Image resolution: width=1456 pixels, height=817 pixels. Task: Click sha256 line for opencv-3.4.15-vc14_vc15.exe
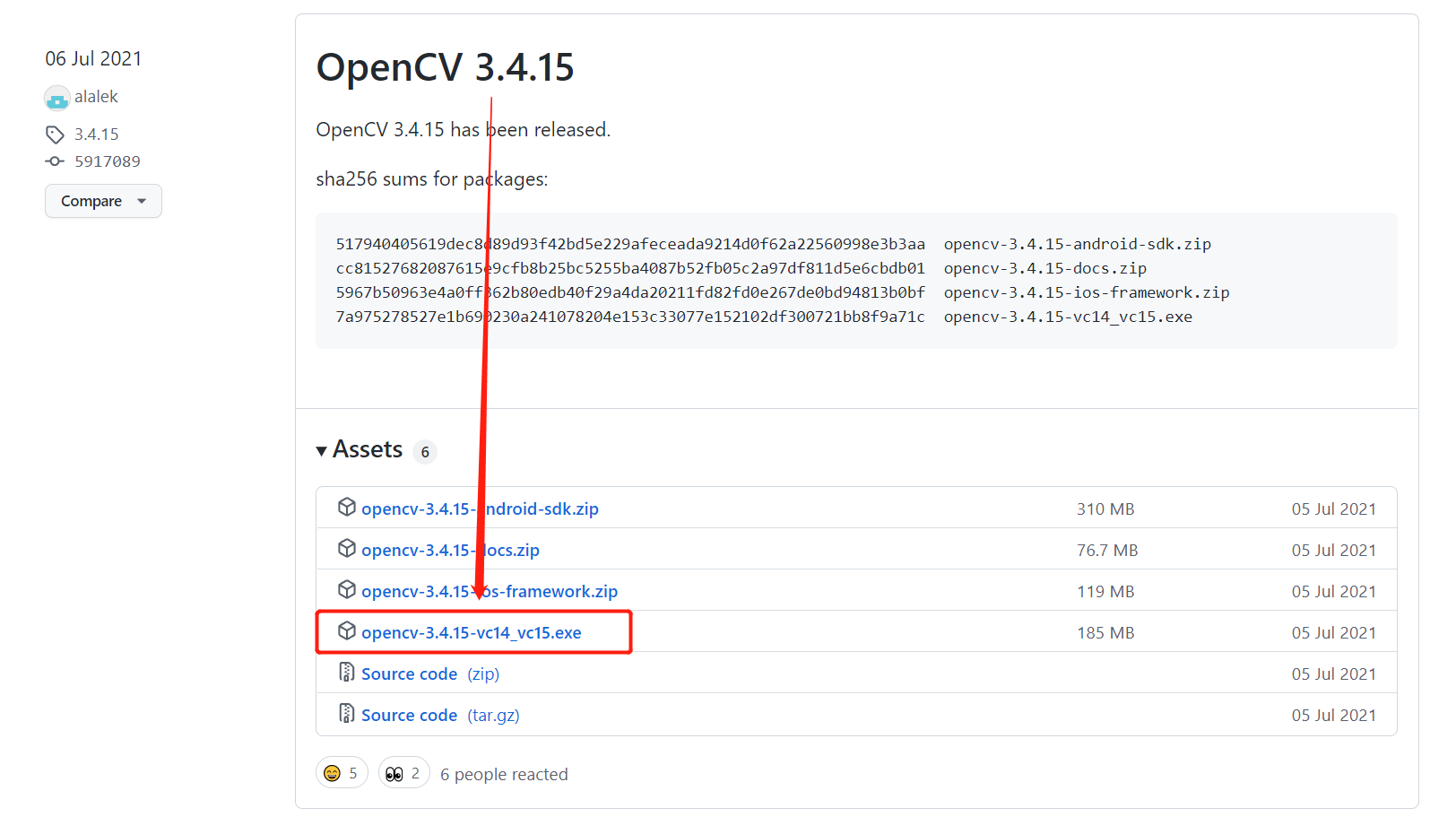click(x=764, y=317)
